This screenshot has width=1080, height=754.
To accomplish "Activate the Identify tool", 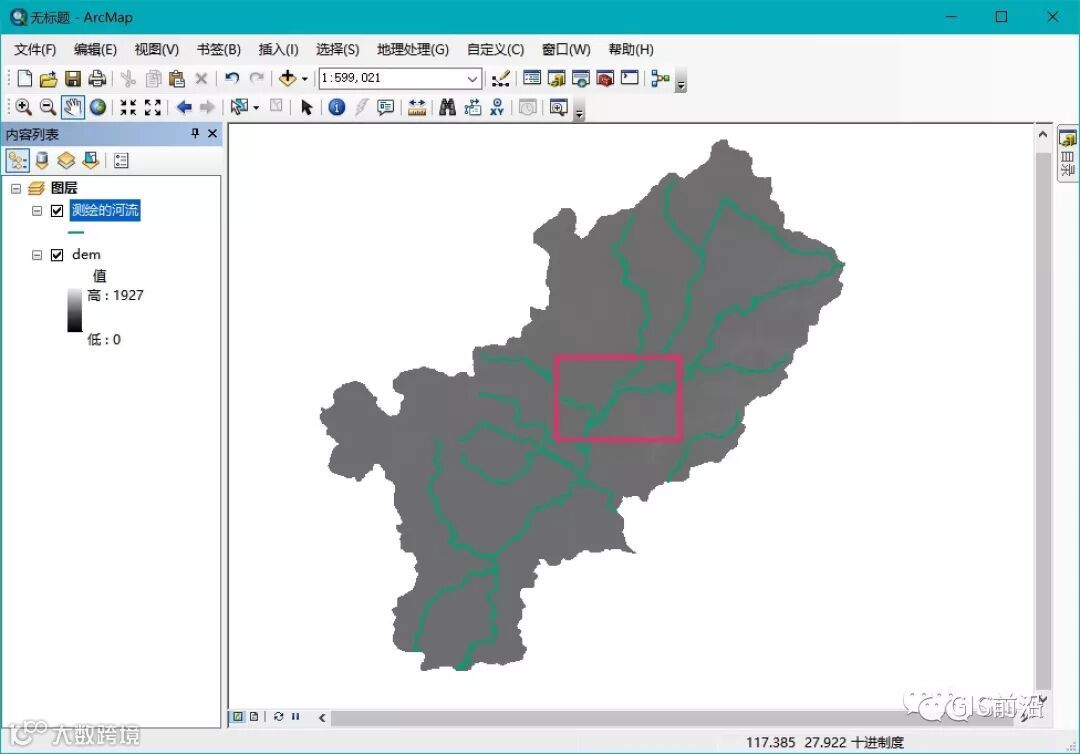I will [337, 107].
